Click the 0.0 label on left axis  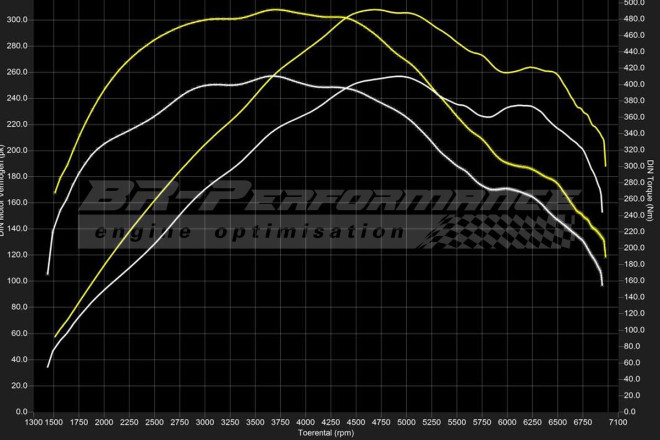tap(22, 411)
